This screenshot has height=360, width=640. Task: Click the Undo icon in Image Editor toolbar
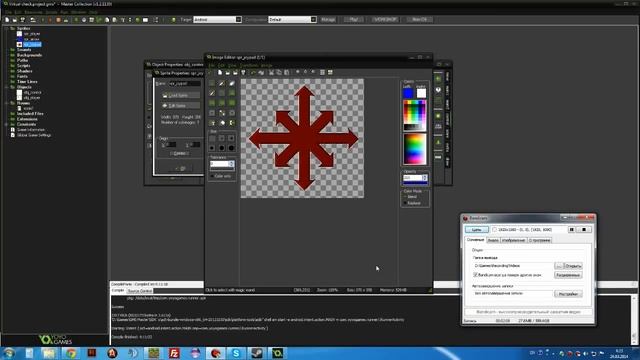coord(253,73)
